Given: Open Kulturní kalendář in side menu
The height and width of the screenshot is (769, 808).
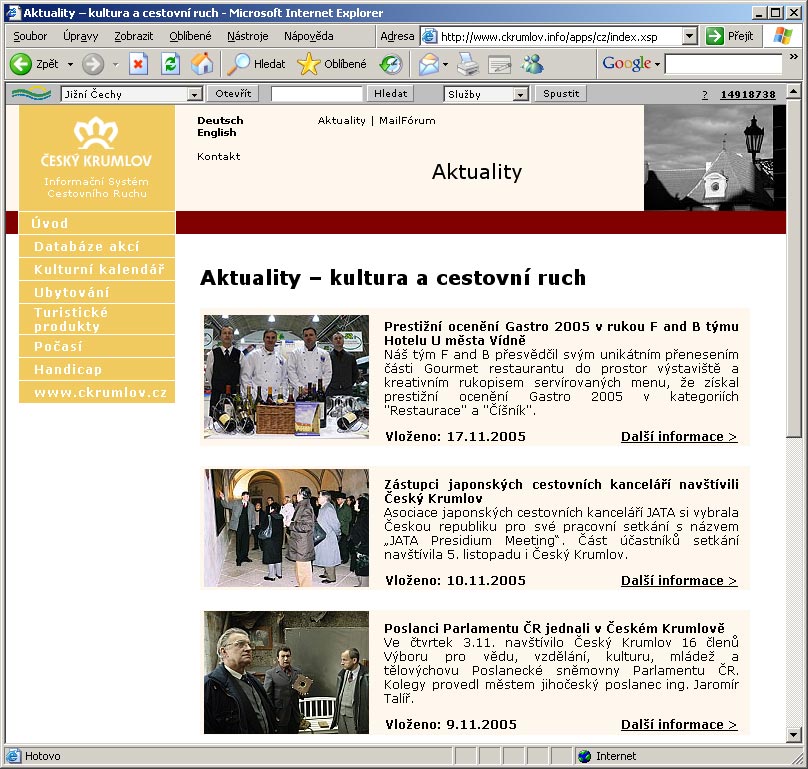Looking at the screenshot, I should (x=97, y=269).
